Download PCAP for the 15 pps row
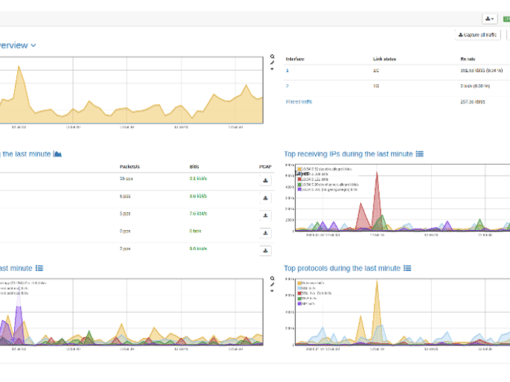 click(265, 180)
